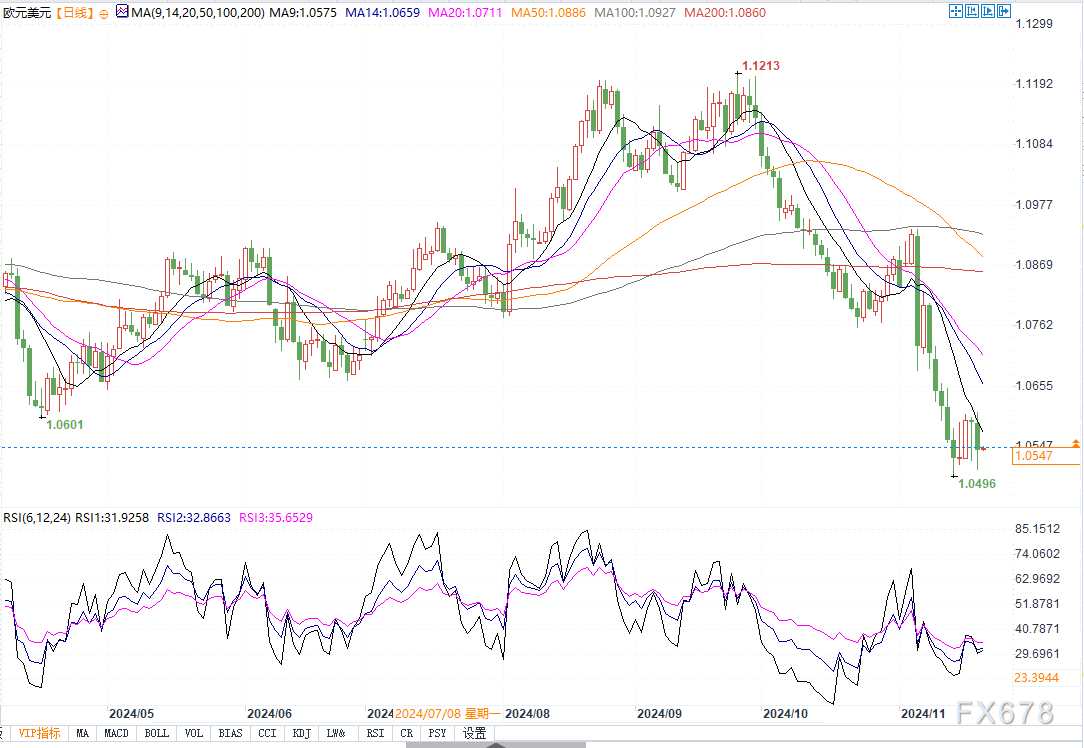Screen dimensions: 1084x748
Task: Click the 设置 settings button
Action: [x=474, y=734]
